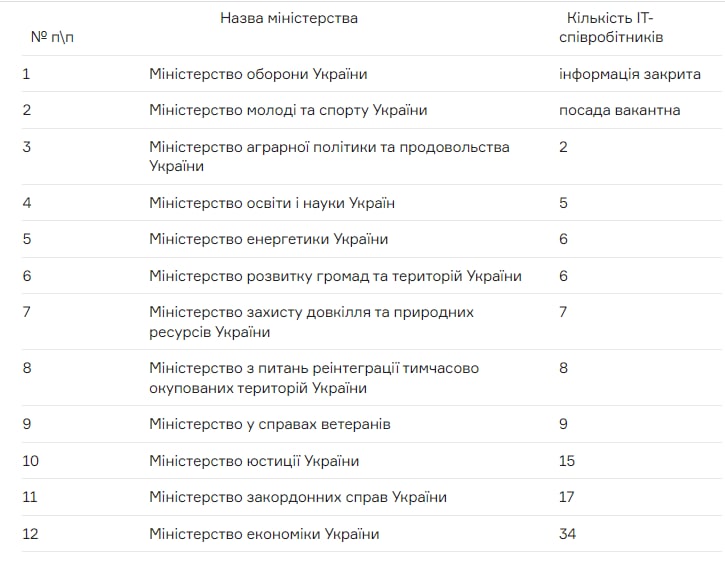Click 'інформація закрита' cell
The height and width of the screenshot is (565, 725).
[630, 74]
